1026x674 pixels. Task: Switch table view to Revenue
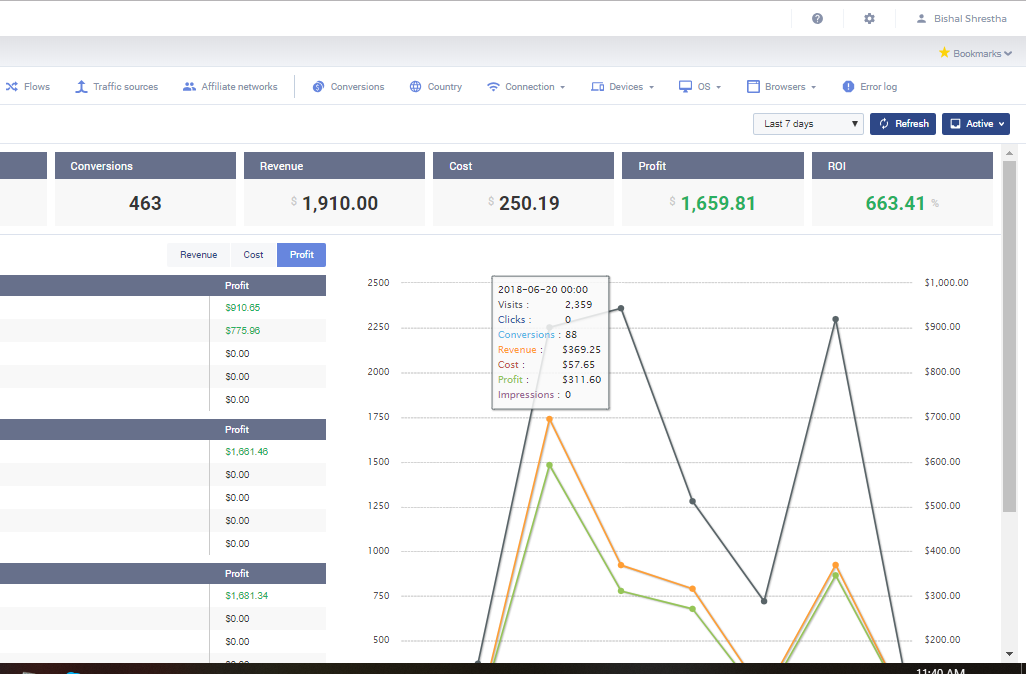[198, 255]
